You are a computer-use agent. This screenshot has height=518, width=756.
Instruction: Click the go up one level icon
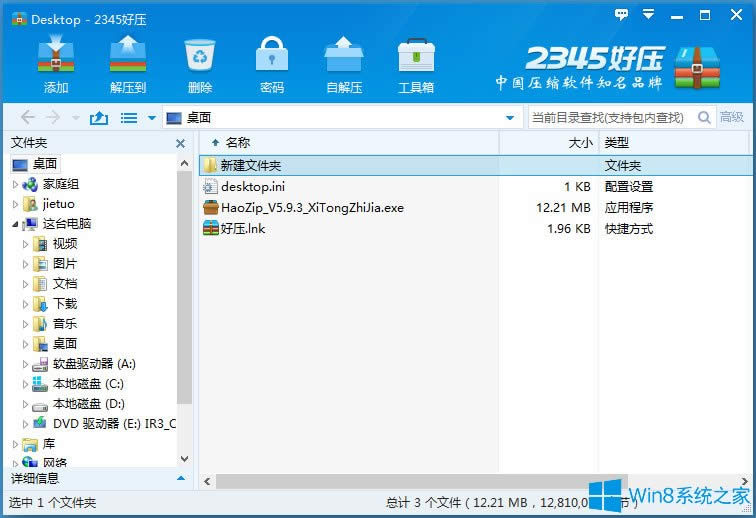click(x=98, y=118)
